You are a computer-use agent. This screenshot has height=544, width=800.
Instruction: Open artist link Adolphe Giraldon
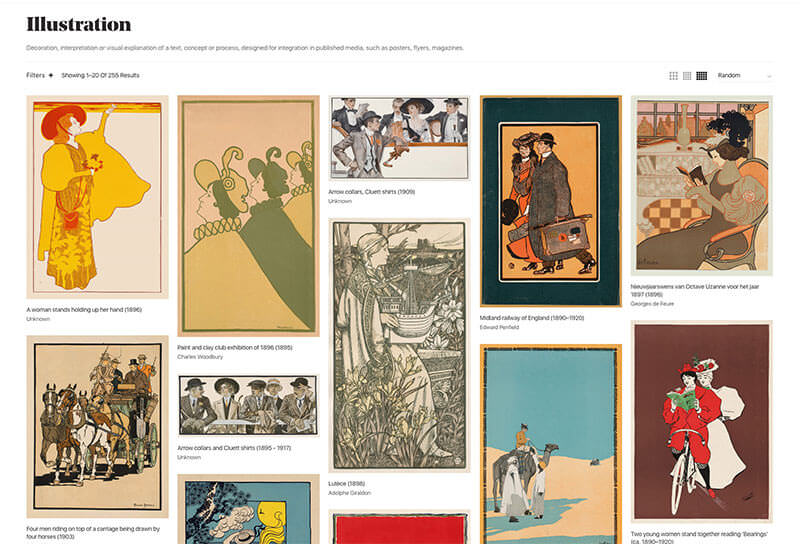pos(349,493)
